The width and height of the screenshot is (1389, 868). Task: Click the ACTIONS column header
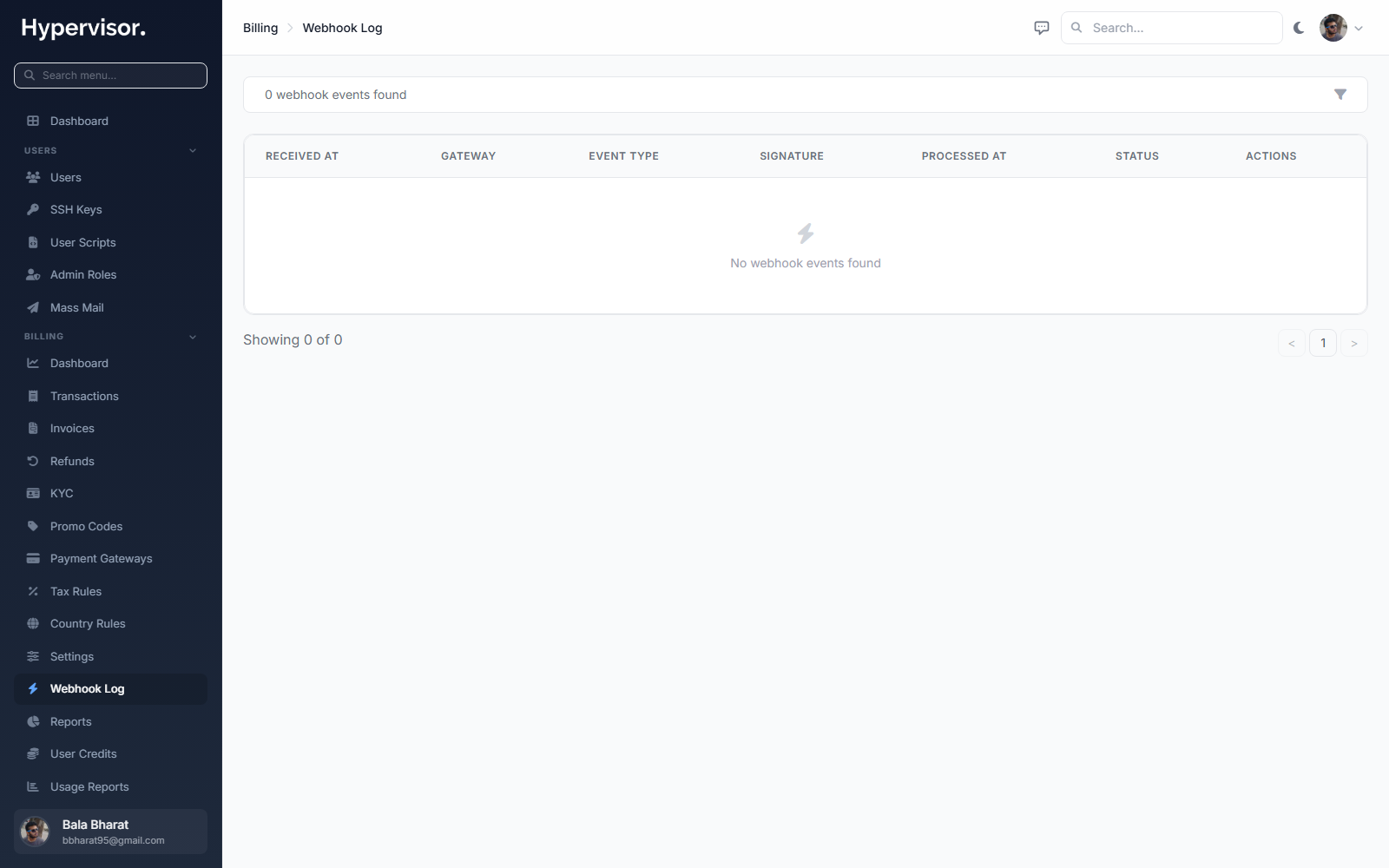1271,156
